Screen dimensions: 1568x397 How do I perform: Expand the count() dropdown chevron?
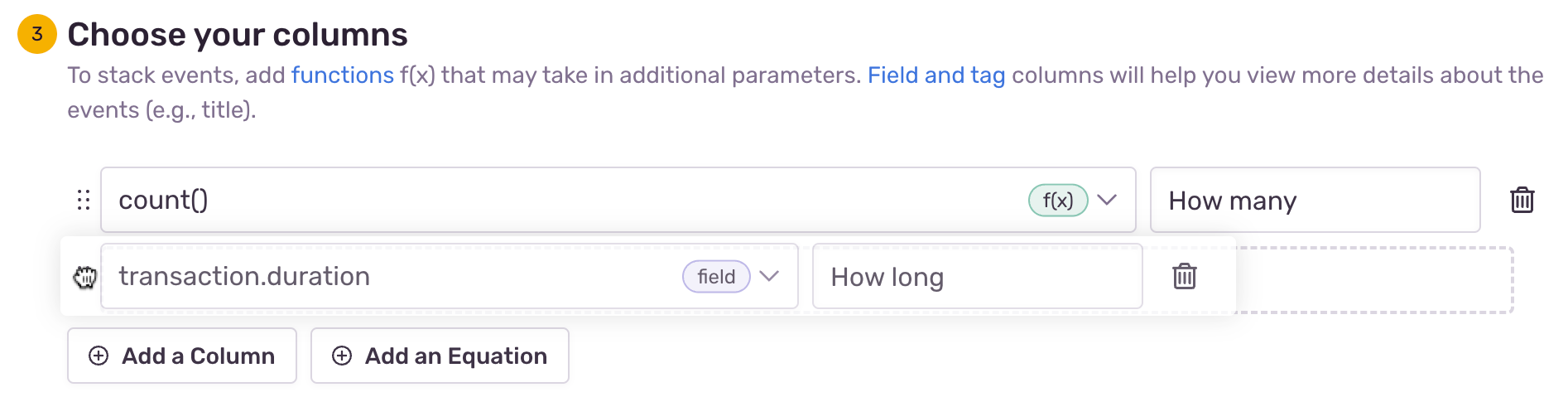tap(1107, 200)
